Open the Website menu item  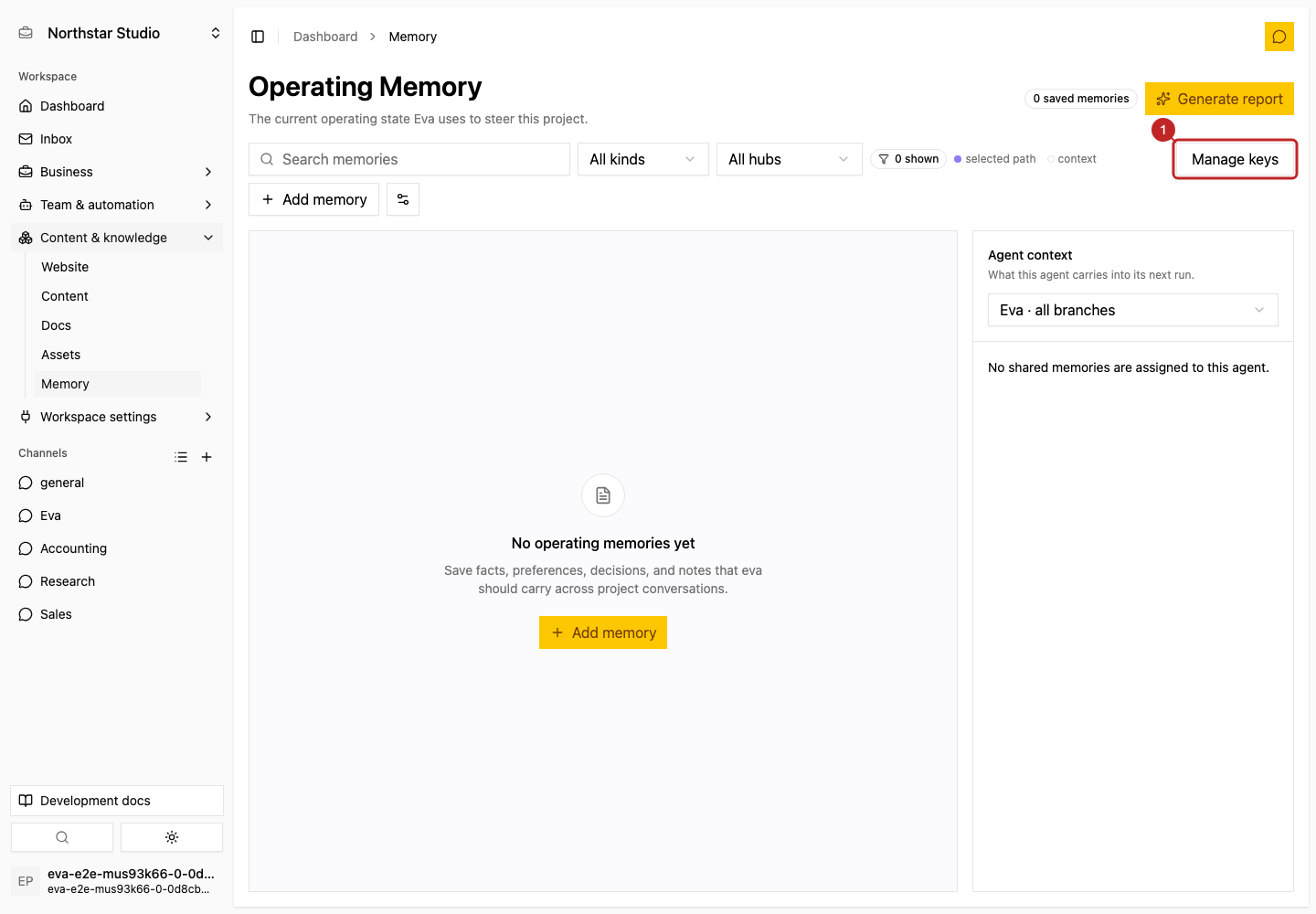[117, 267]
